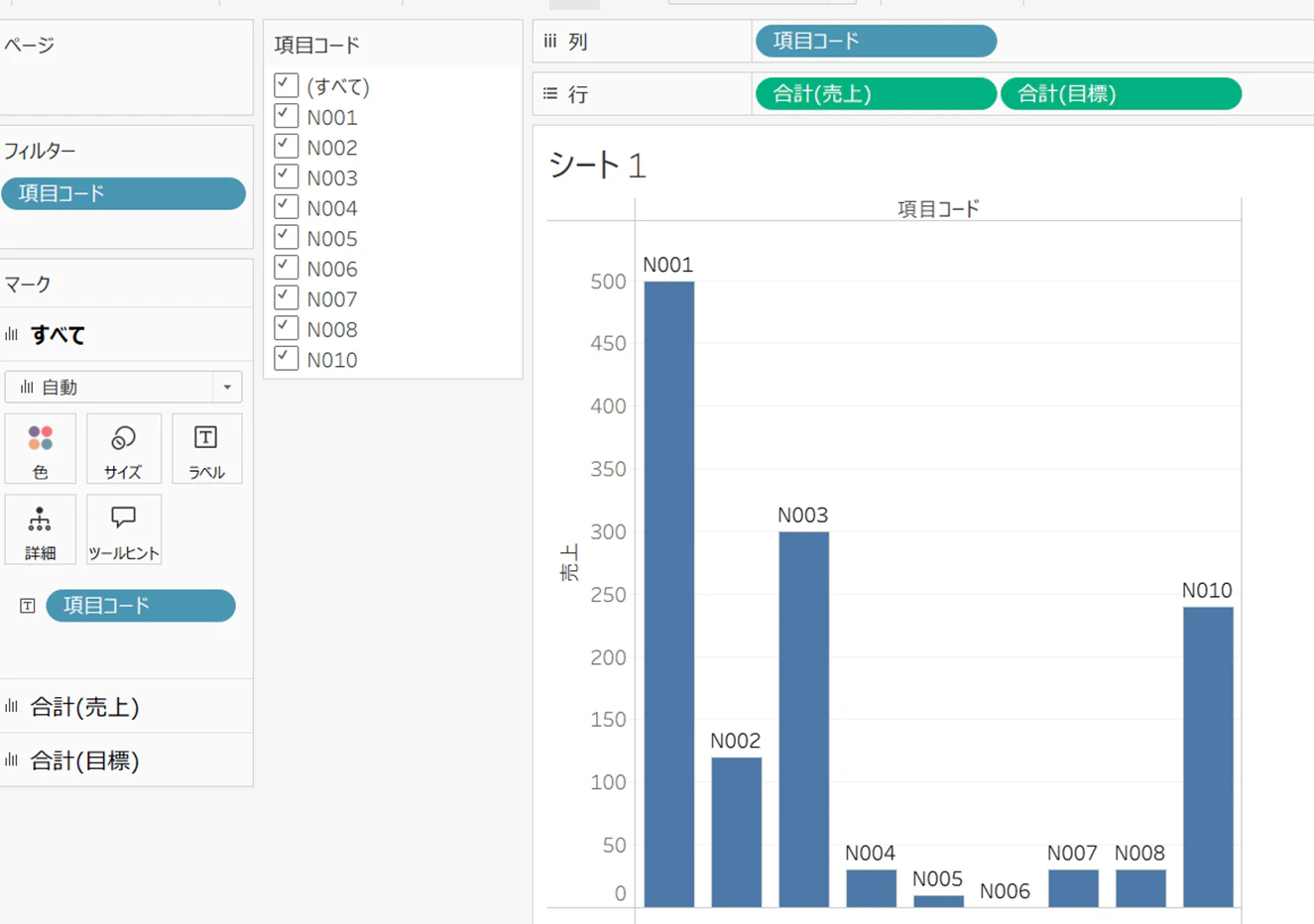
Task: Uncheck the N002 filter checkbox
Action: pyautogui.click(x=286, y=147)
